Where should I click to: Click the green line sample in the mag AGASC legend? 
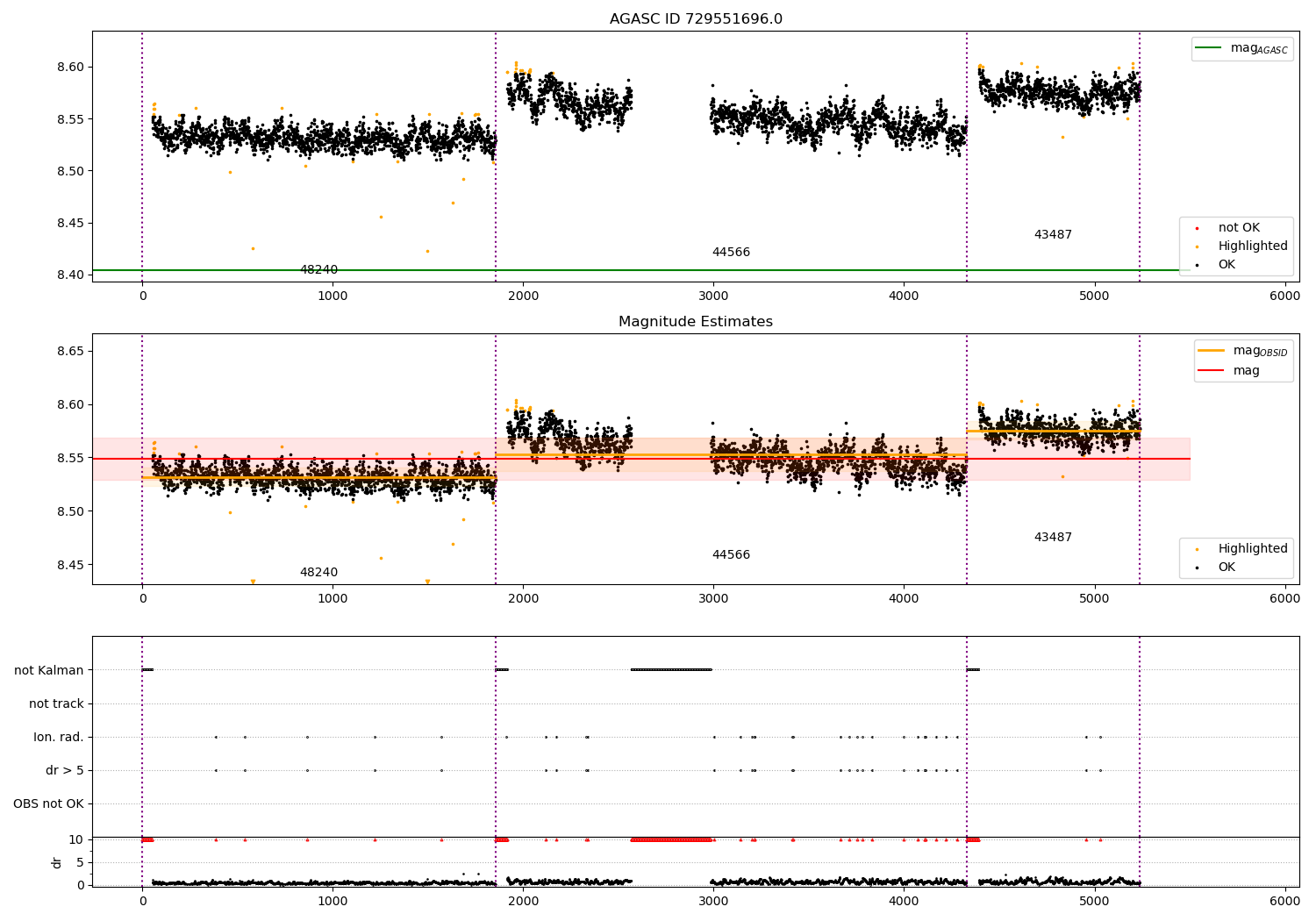tap(1210, 48)
